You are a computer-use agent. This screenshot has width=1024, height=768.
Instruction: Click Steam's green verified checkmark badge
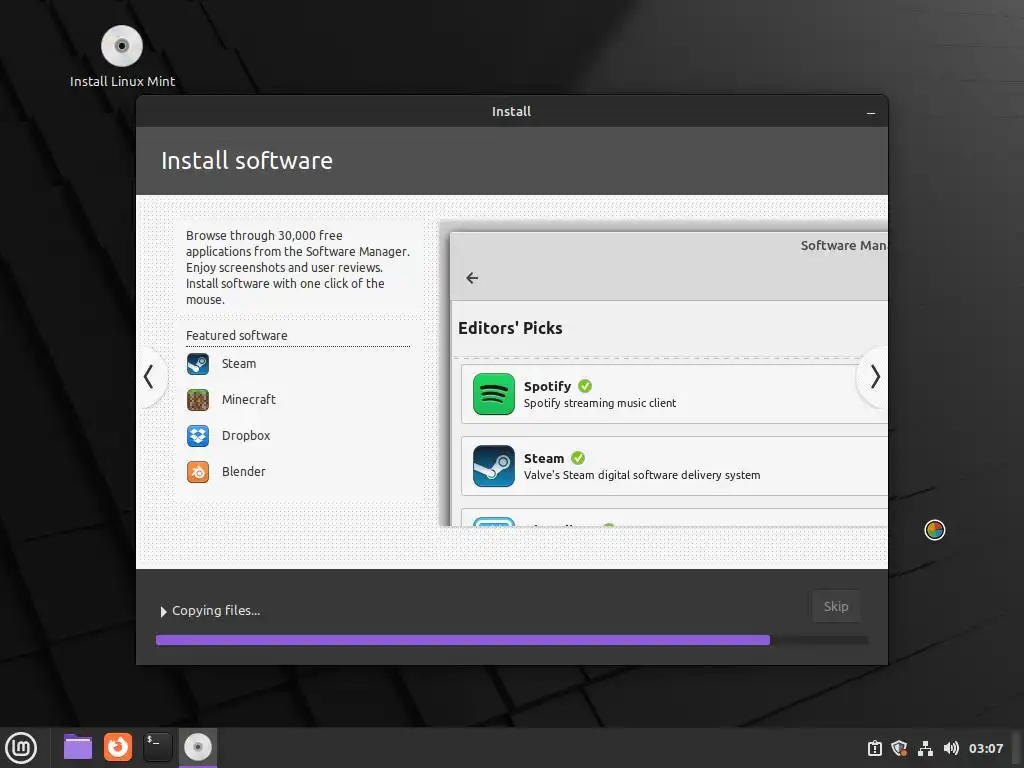pos(578,458)
